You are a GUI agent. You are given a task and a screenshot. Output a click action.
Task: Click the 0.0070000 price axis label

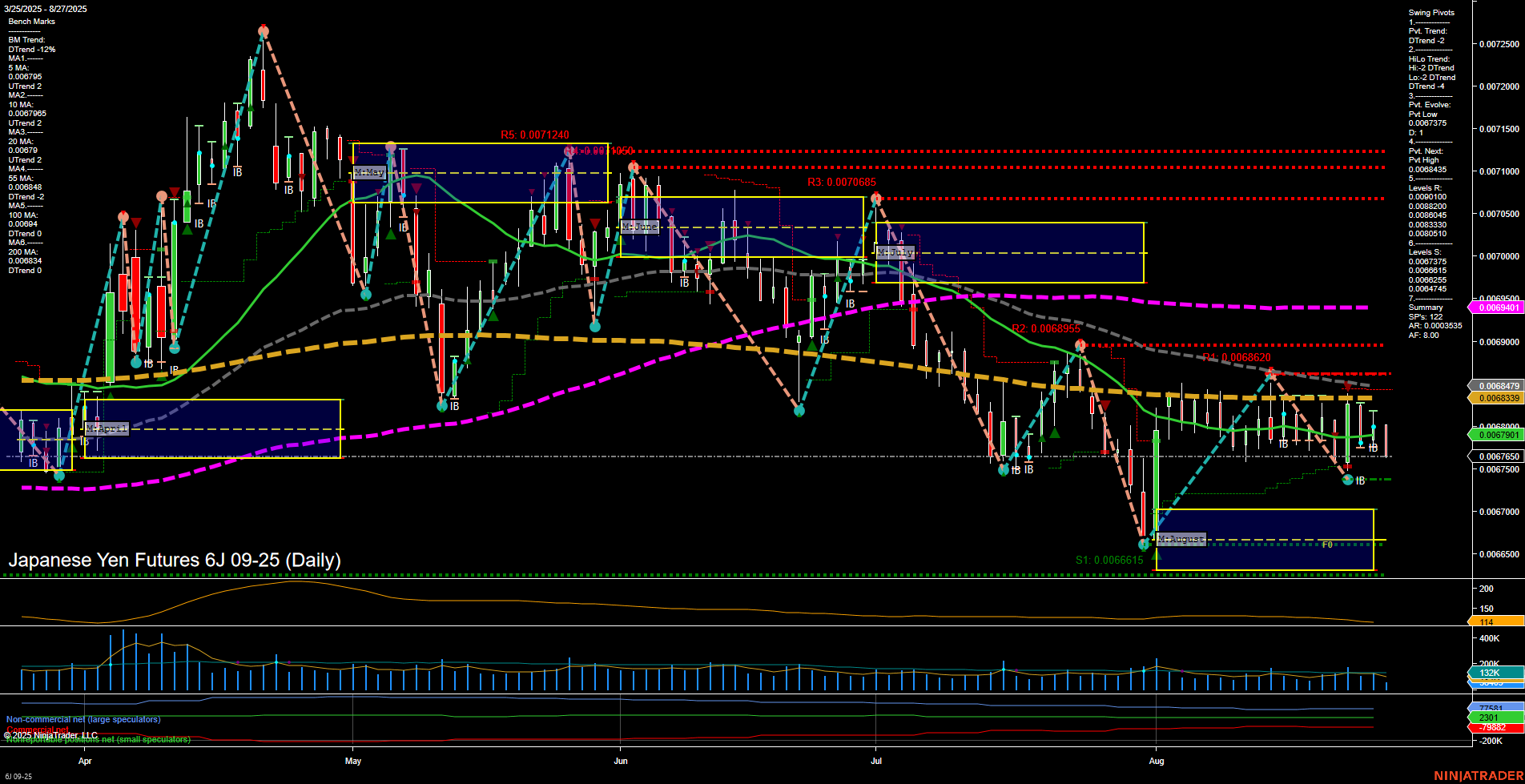coord(1499,256)
